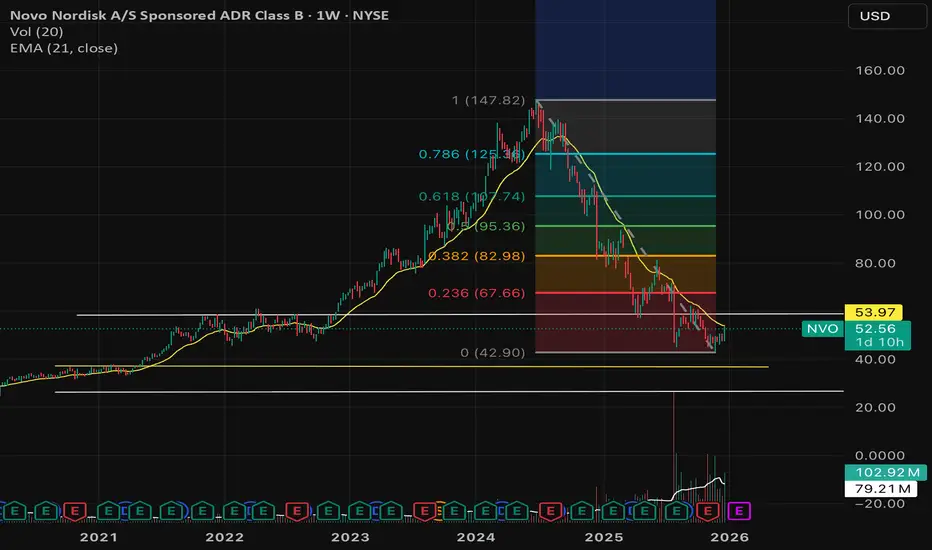
Task: Select the EMA (21, close) indicator legend
Action: click(x=64, y=48)
